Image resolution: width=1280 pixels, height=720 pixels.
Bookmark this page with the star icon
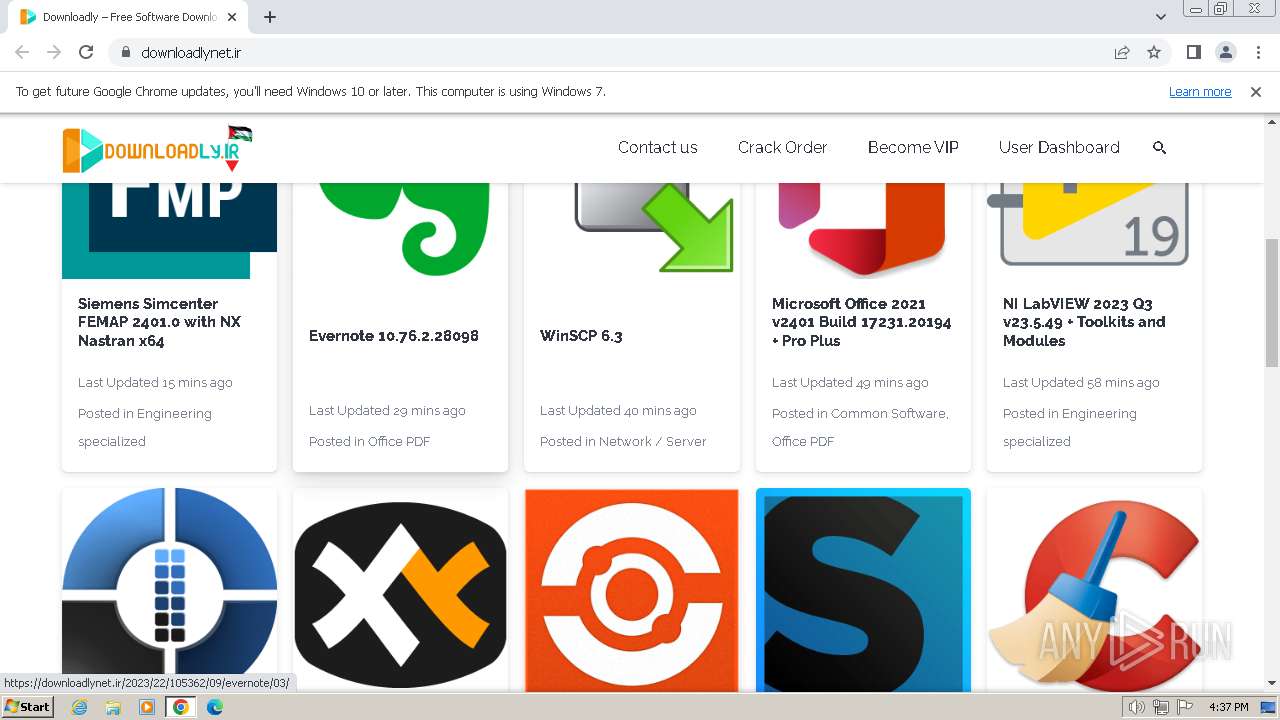point(1154,52)
